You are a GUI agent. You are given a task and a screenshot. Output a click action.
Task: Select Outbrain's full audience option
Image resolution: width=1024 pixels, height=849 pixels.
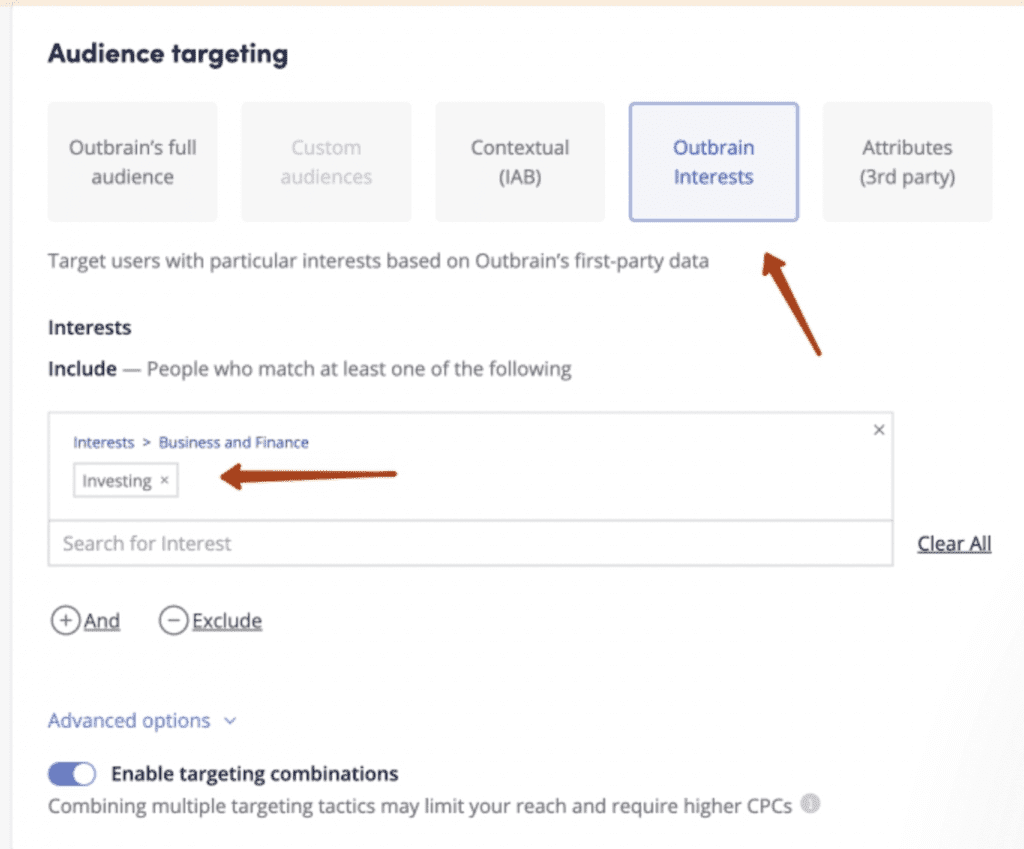click(x=133, y=162)
